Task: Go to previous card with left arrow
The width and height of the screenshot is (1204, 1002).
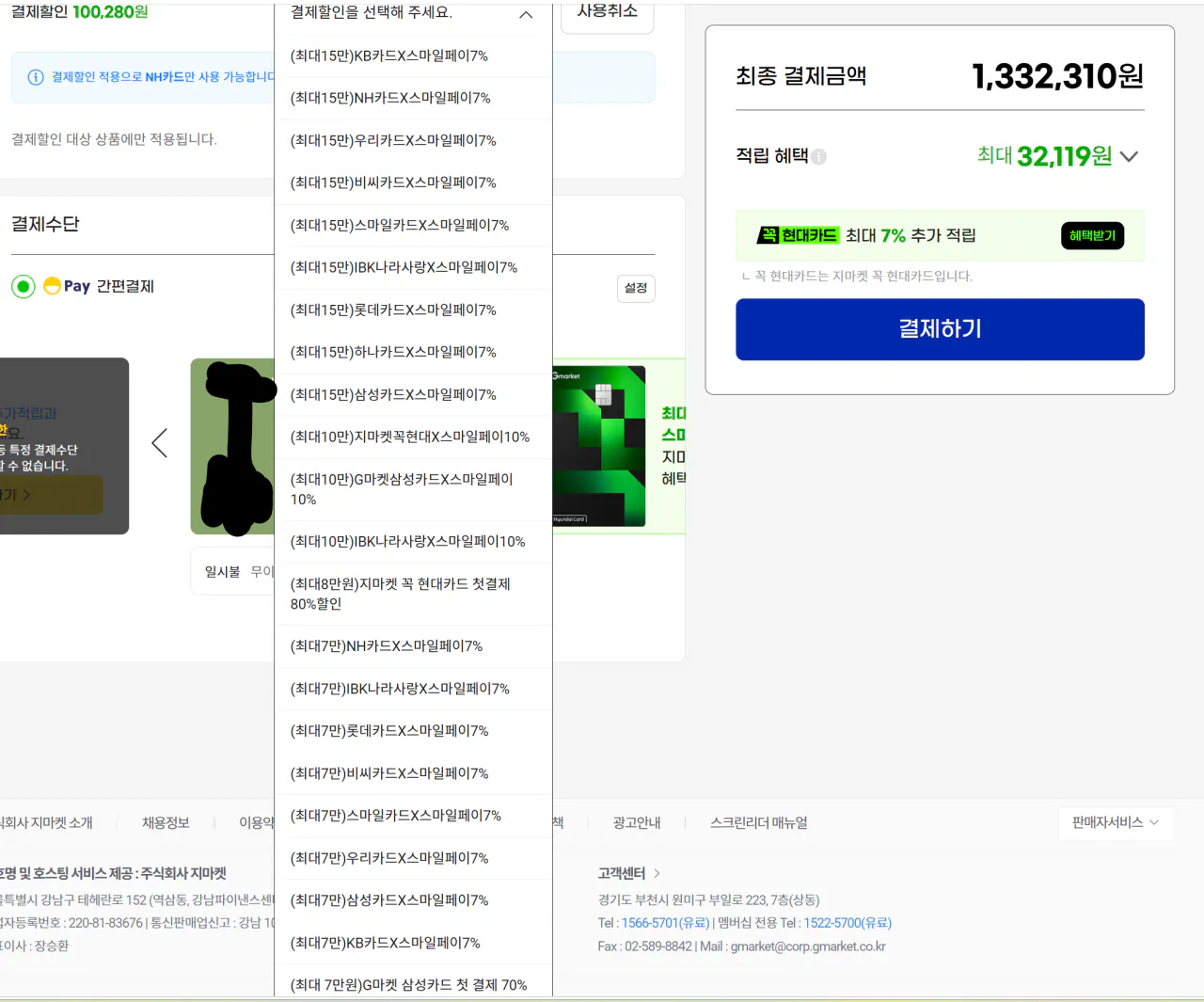Action: (160, 442)
